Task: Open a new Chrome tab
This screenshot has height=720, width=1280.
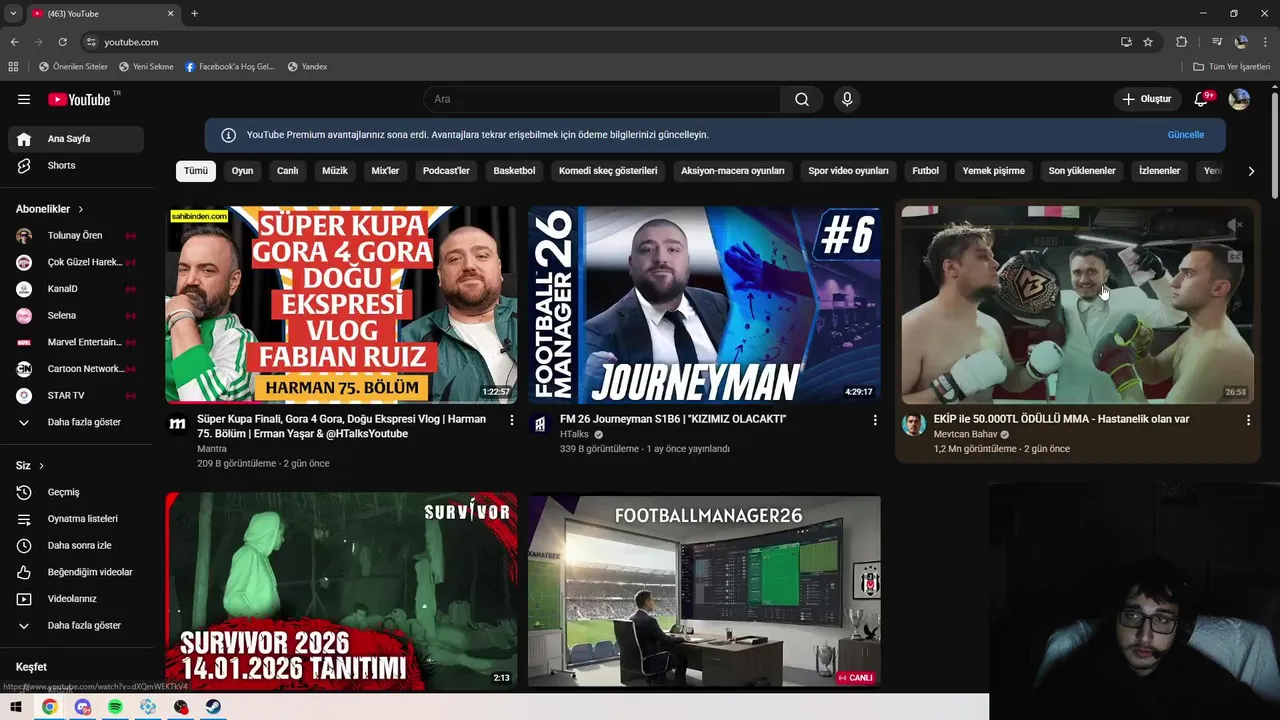Action: [x=194, y=13]
